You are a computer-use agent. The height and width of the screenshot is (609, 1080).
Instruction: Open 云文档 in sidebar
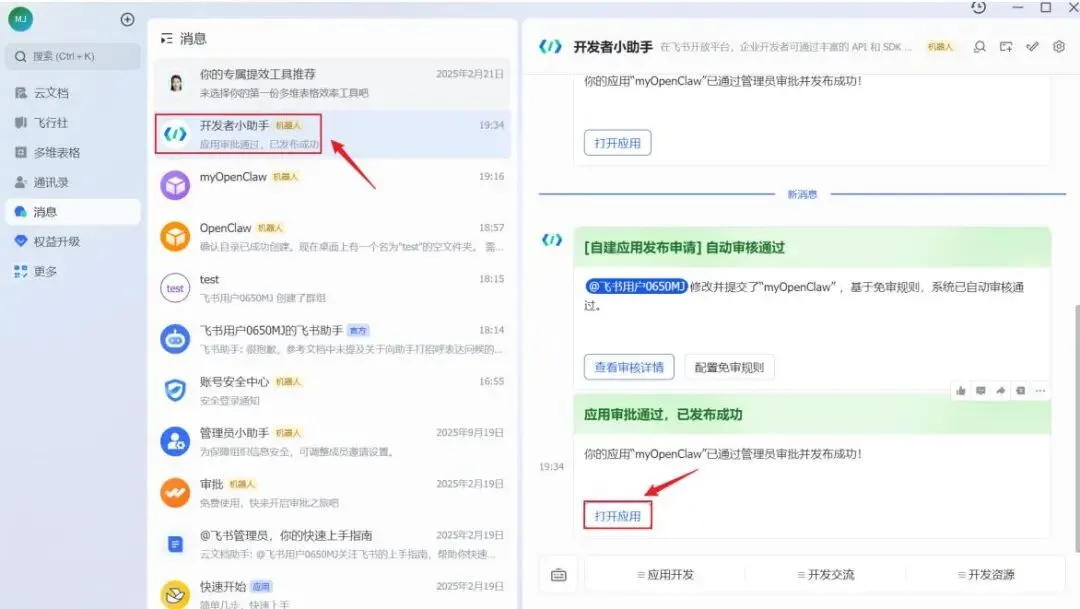[x=73, y=93]
